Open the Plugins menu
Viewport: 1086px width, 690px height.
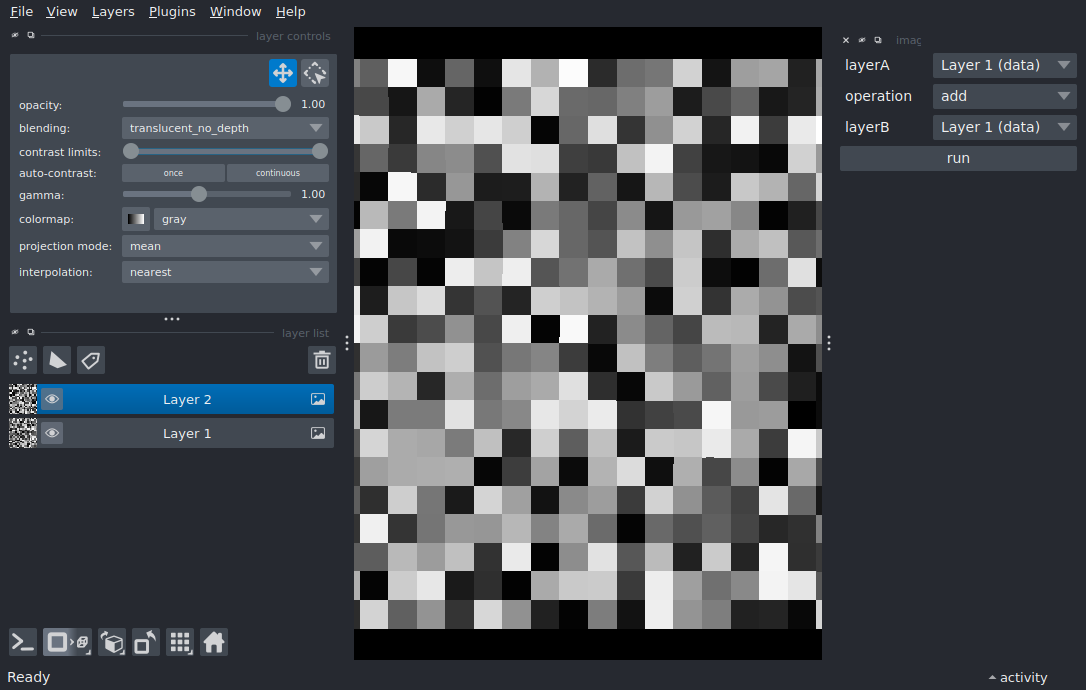pos(172,12)
